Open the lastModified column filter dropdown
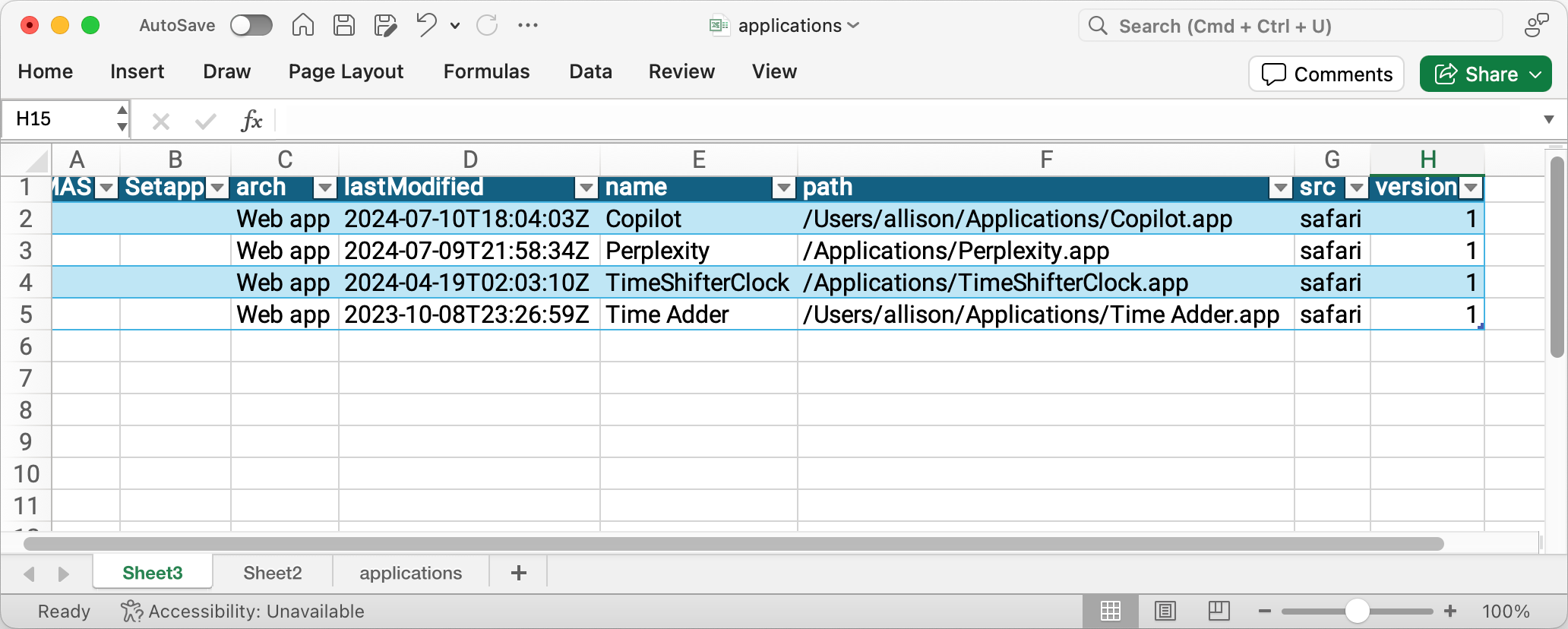1568x629 pixels. [586, 188]
